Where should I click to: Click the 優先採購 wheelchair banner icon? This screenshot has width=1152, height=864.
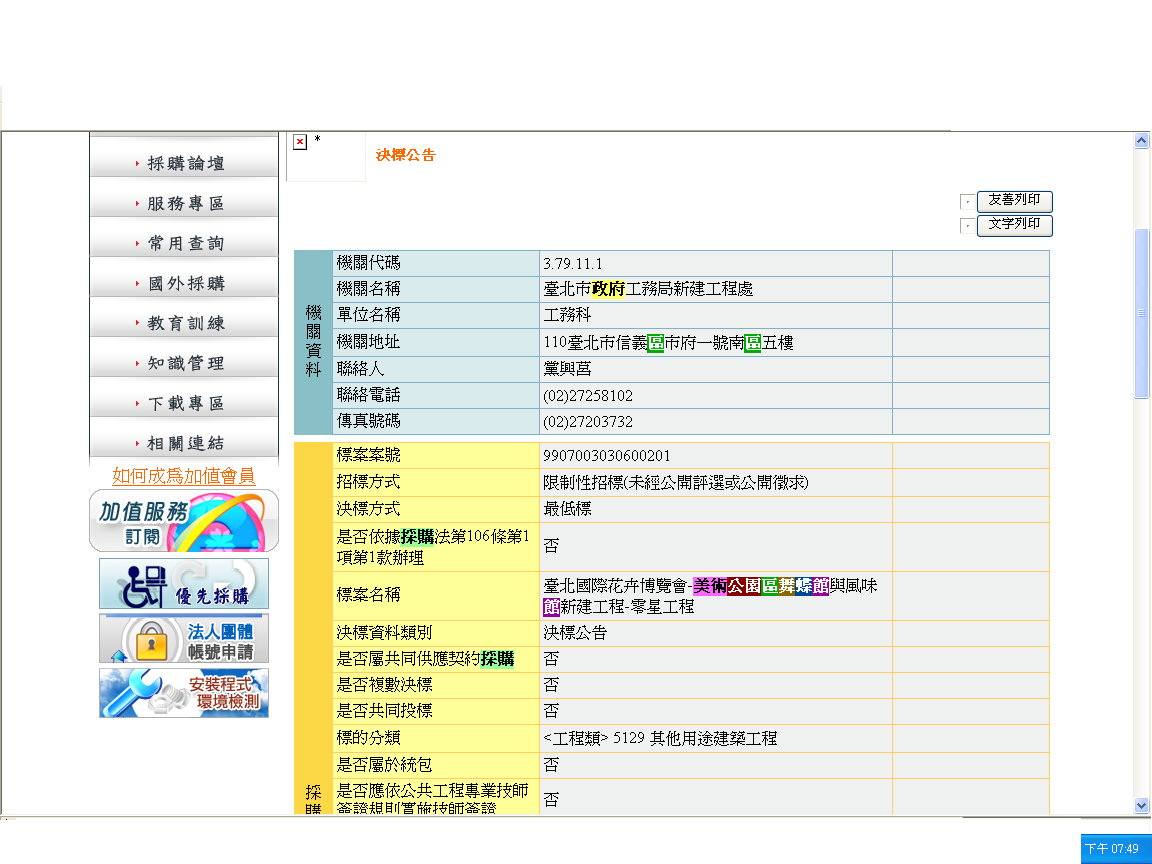184,584
